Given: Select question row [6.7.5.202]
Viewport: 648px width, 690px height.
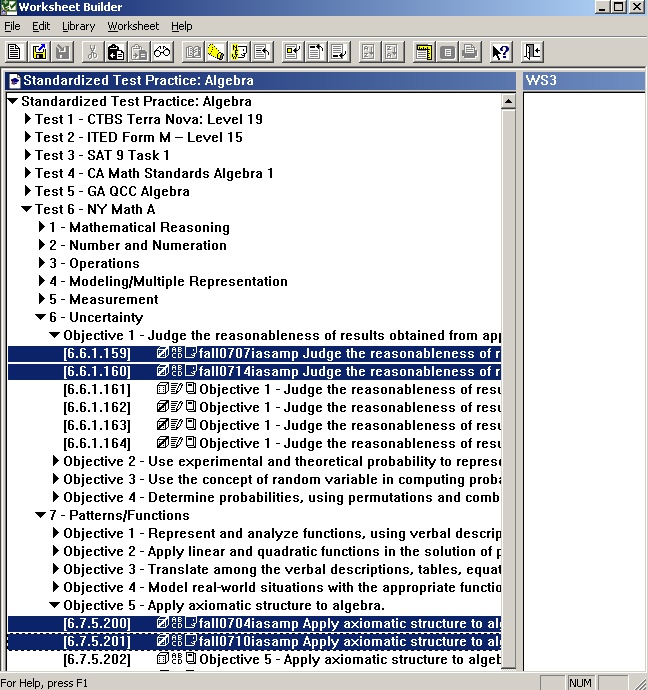Looking at the screenshot, I should click(254, 660).
